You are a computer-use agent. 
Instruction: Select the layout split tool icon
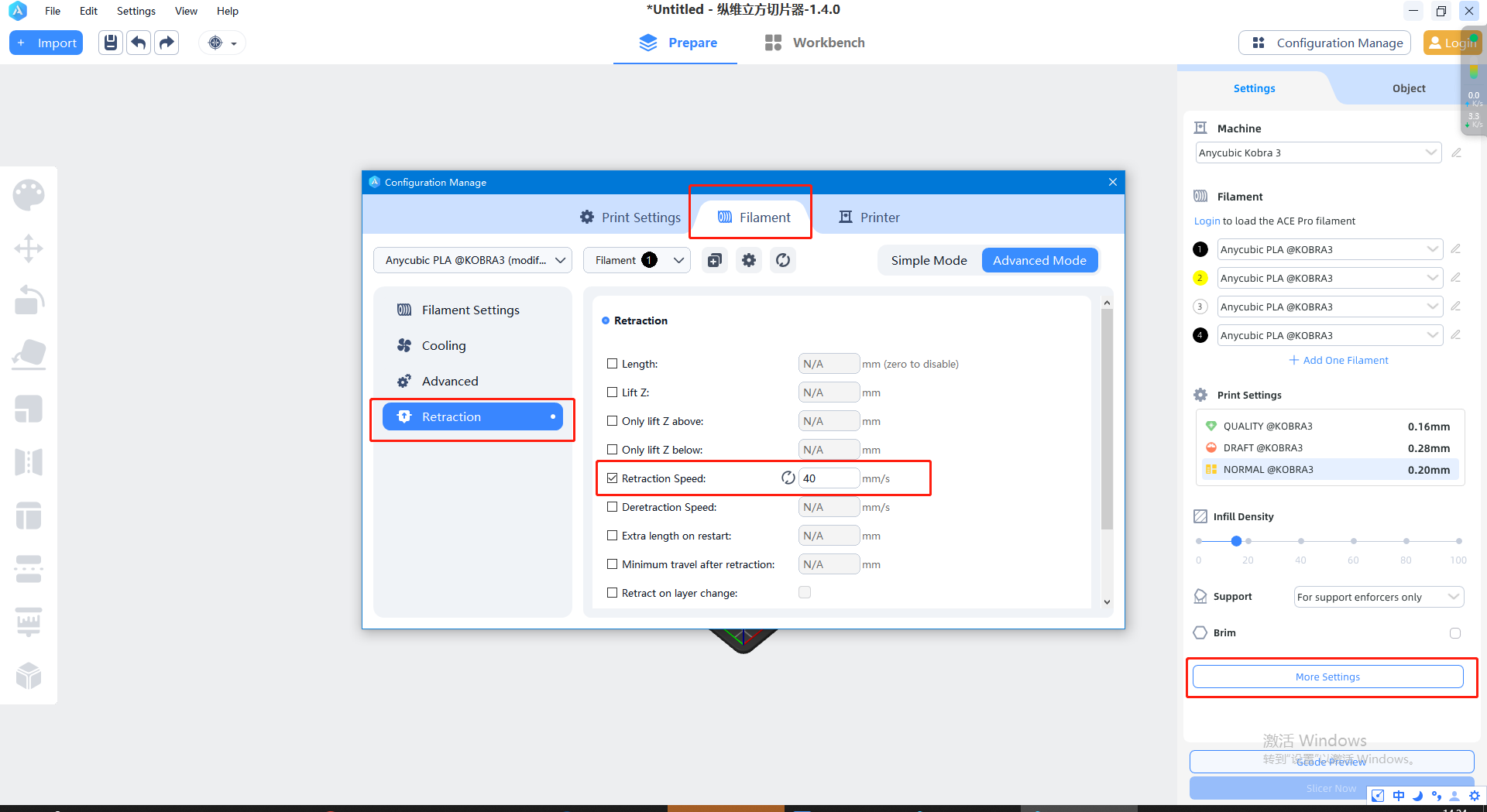click(29, 516)
